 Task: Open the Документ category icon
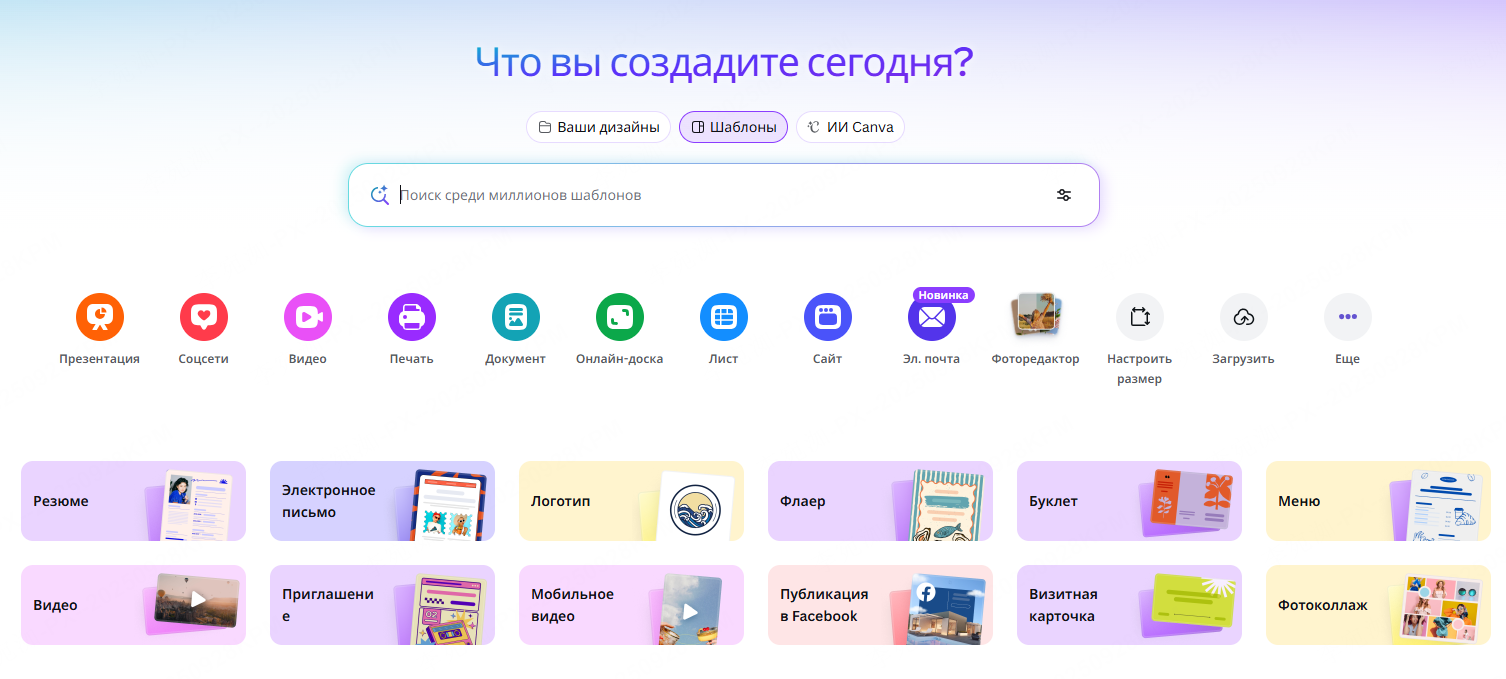click(x=515, y=316)
